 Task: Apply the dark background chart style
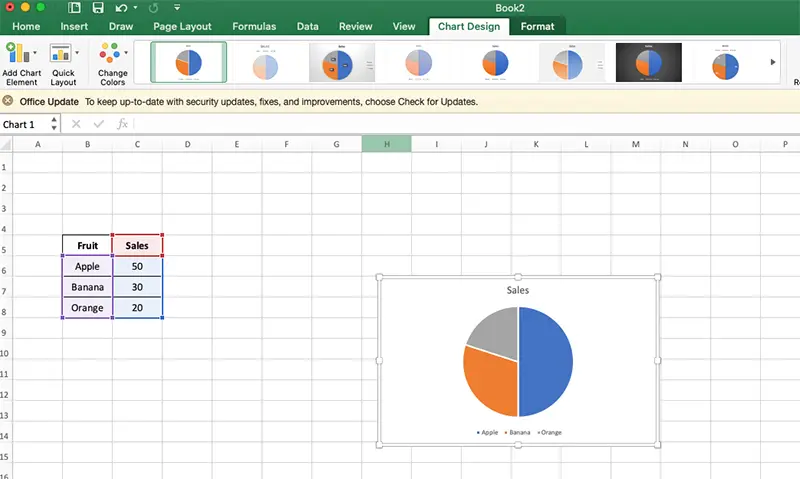648,62
